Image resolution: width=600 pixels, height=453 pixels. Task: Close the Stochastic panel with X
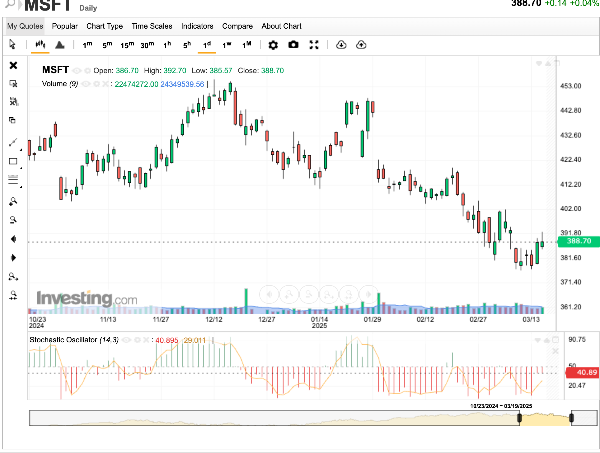click(556, 351)
